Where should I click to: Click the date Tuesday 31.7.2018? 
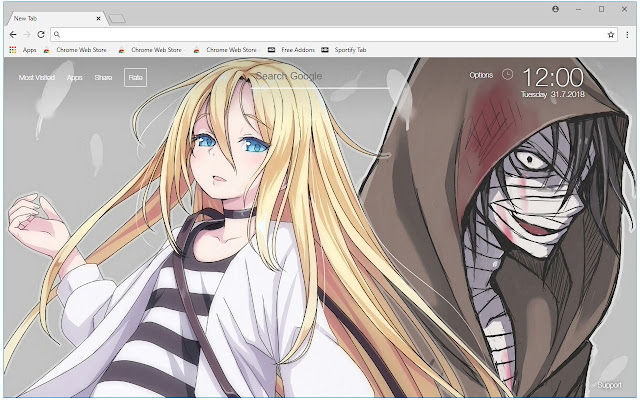tap(553, 94)
